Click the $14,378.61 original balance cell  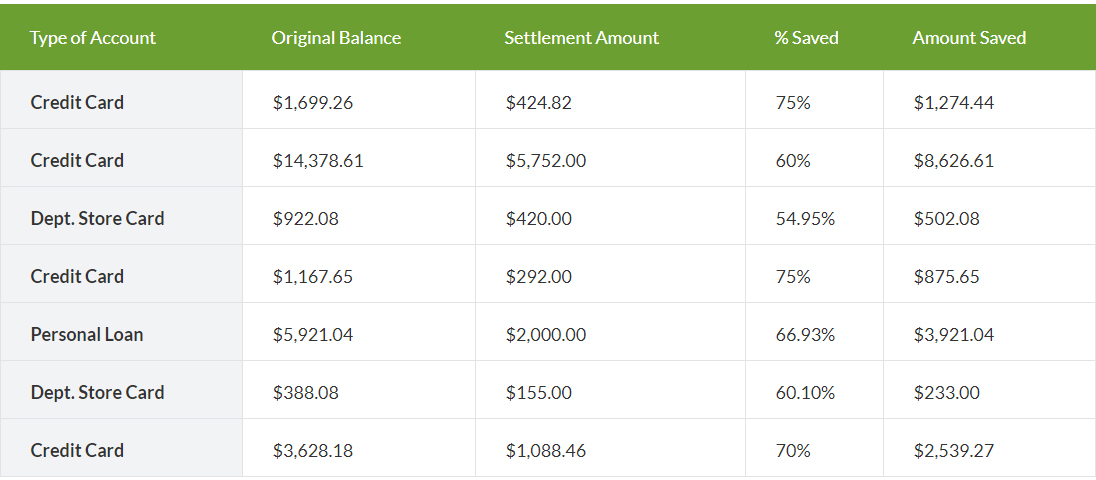click(x=318, y=160)
